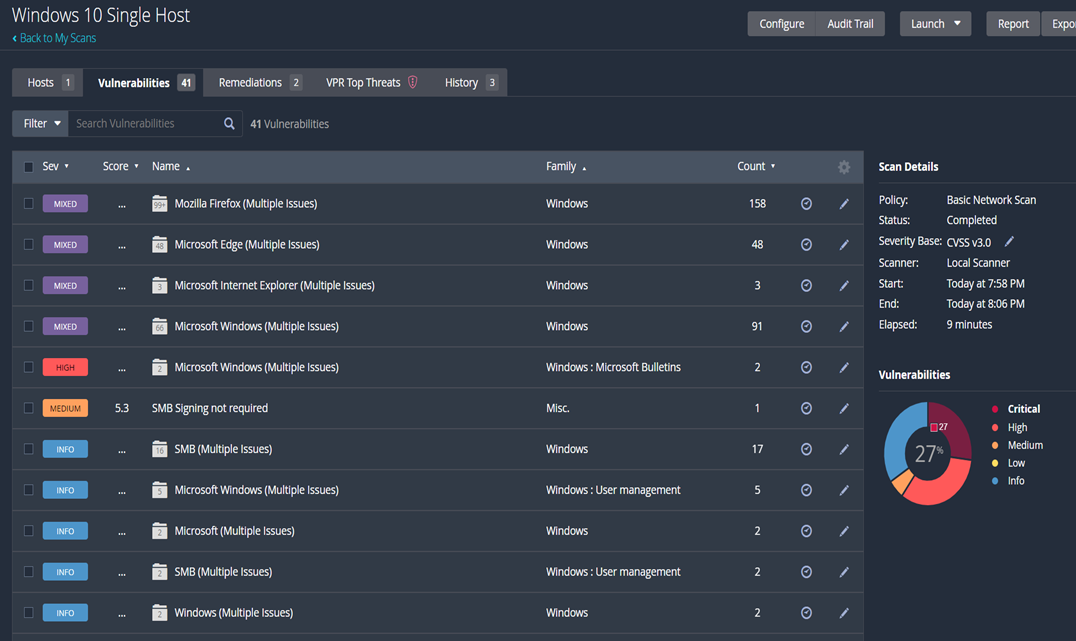Check the HIGH severity row checkbox
This screenshot has height=641, width=1076.
click(28, 367)
